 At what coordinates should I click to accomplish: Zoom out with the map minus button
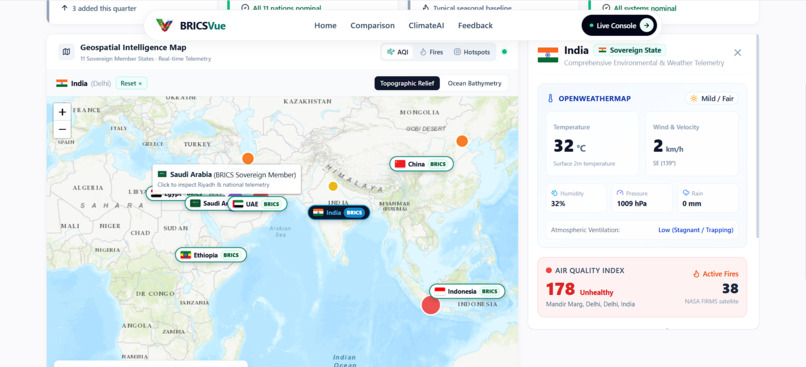pos(62,130)
